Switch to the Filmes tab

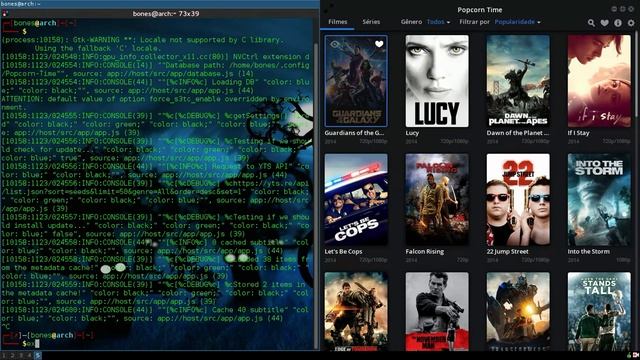pyautogui.click(x=338, y=22)
